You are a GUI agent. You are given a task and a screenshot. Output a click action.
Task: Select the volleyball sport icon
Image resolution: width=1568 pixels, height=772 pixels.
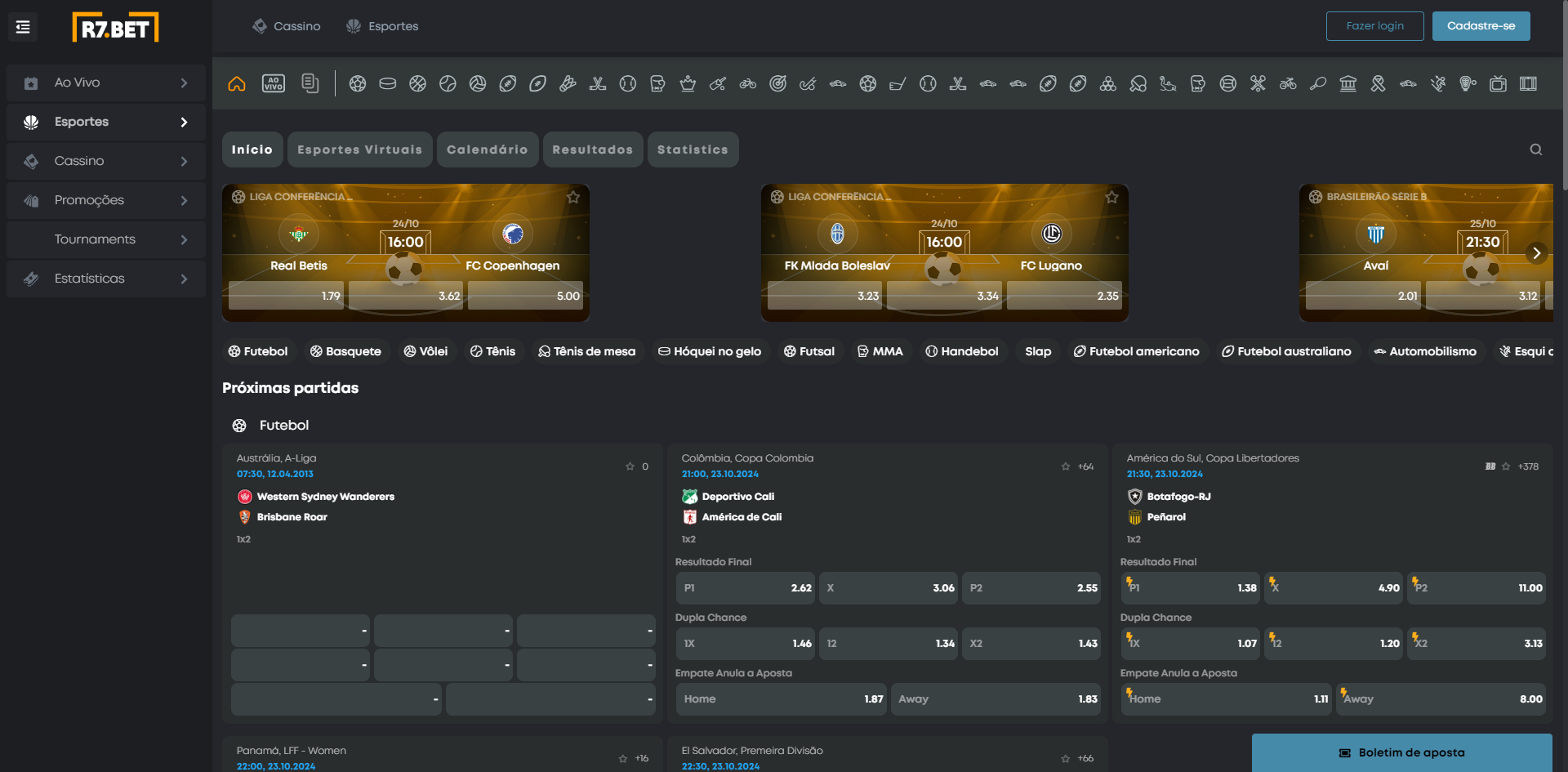tap(478, 83)
